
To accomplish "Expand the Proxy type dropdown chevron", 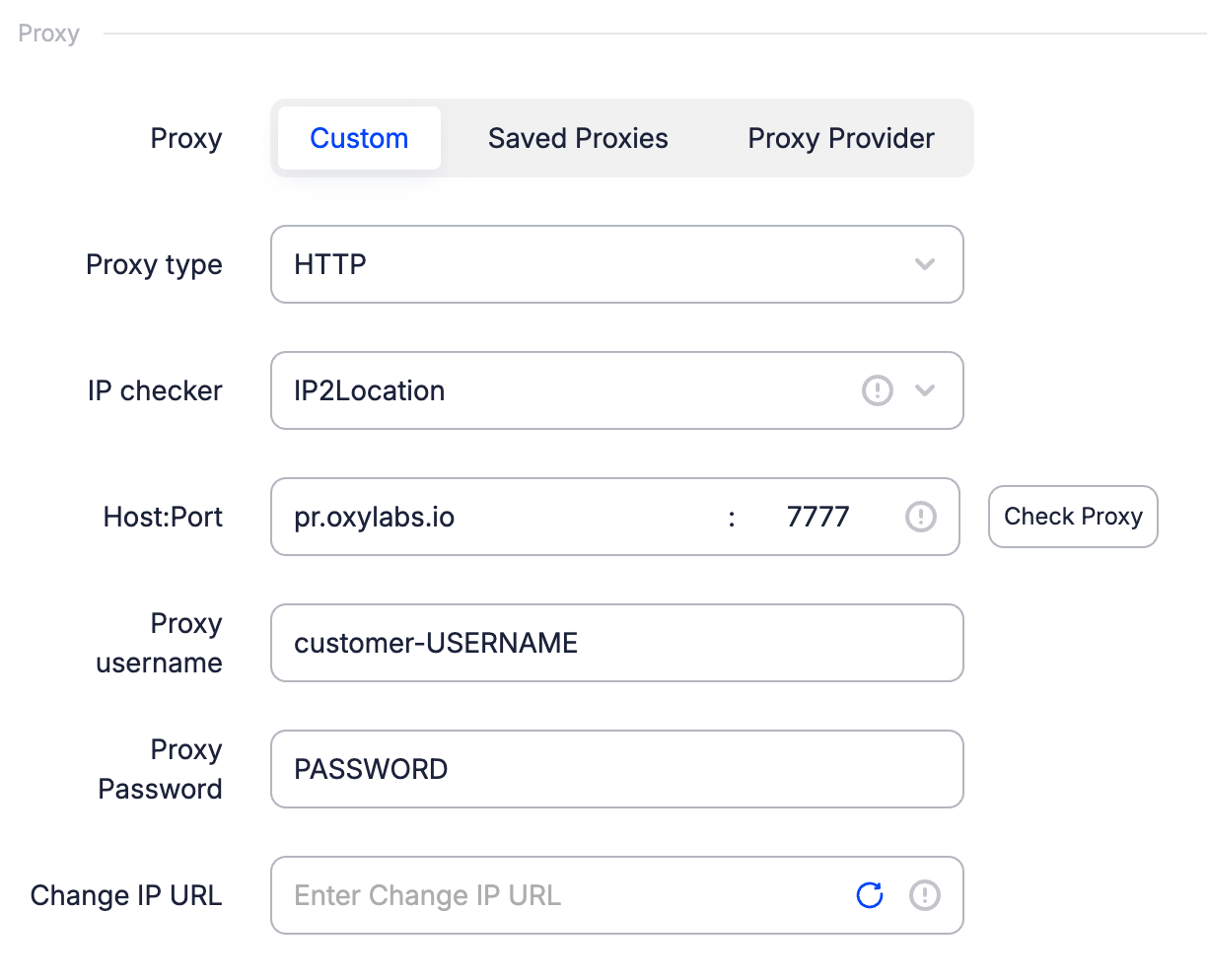I will pyautogui.click(x=925, y=264).
